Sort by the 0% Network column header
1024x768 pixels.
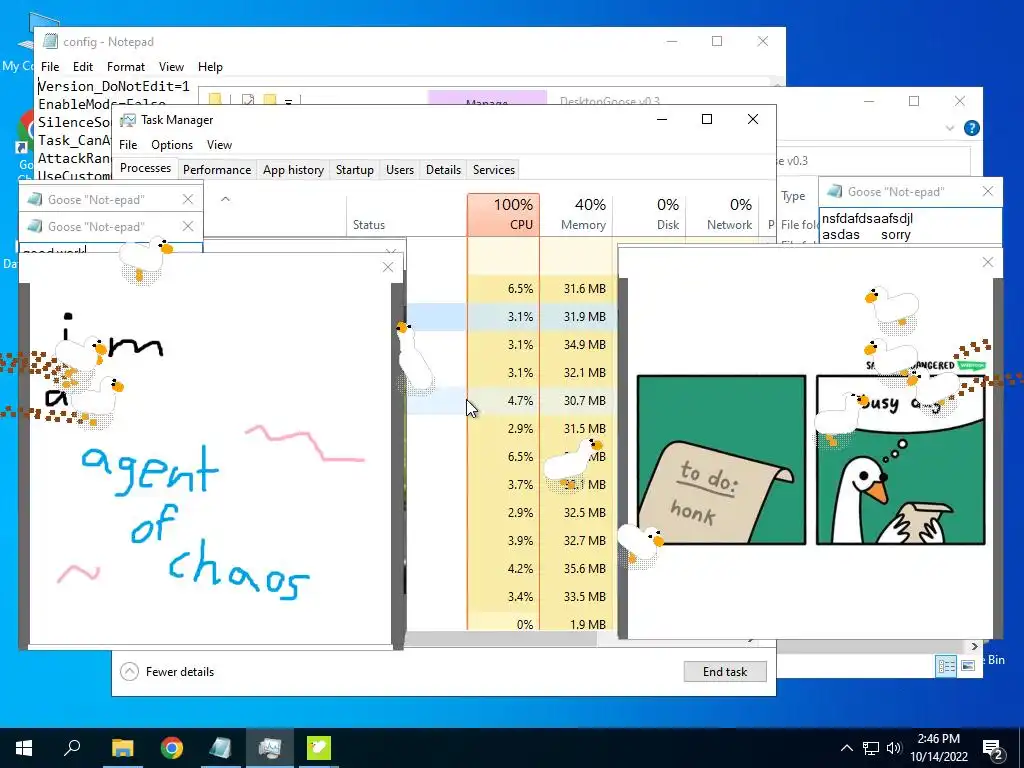click(723, 214)
